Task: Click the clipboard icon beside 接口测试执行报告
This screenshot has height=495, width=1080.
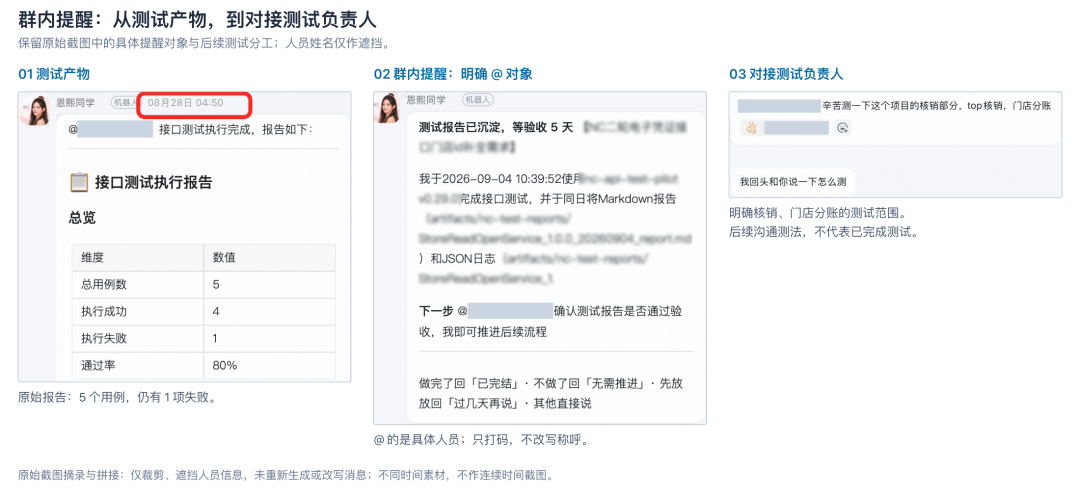Action: tap(79, 182)
